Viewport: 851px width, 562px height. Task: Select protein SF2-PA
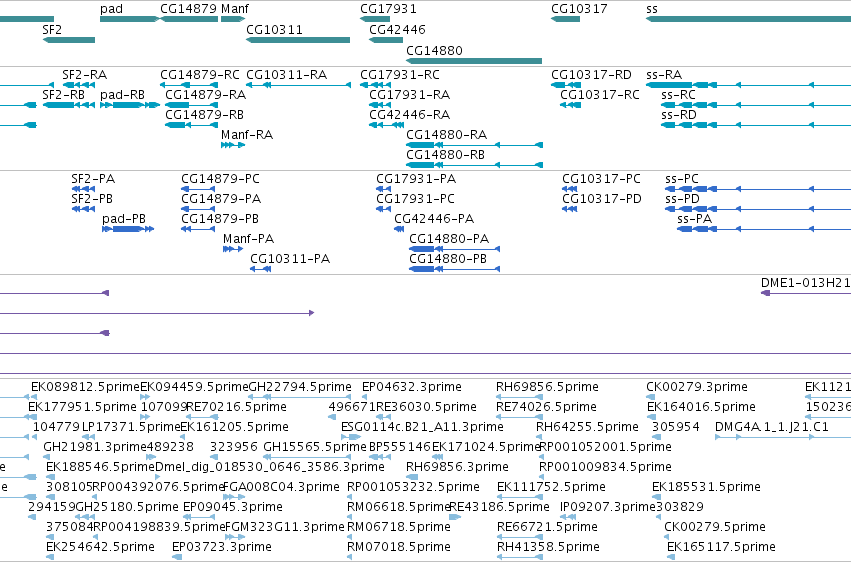pyautogui.click(x=93, y=179)
